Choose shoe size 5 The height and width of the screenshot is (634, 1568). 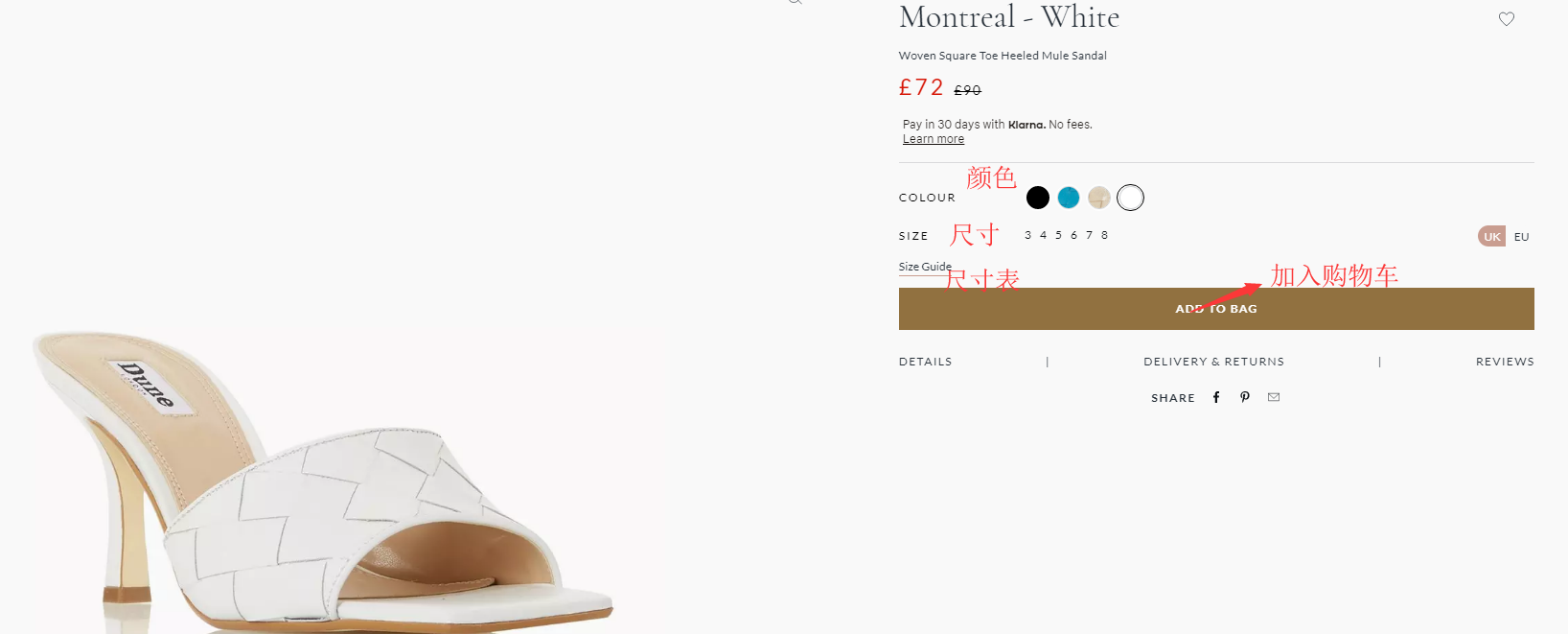click(1059, 235)
